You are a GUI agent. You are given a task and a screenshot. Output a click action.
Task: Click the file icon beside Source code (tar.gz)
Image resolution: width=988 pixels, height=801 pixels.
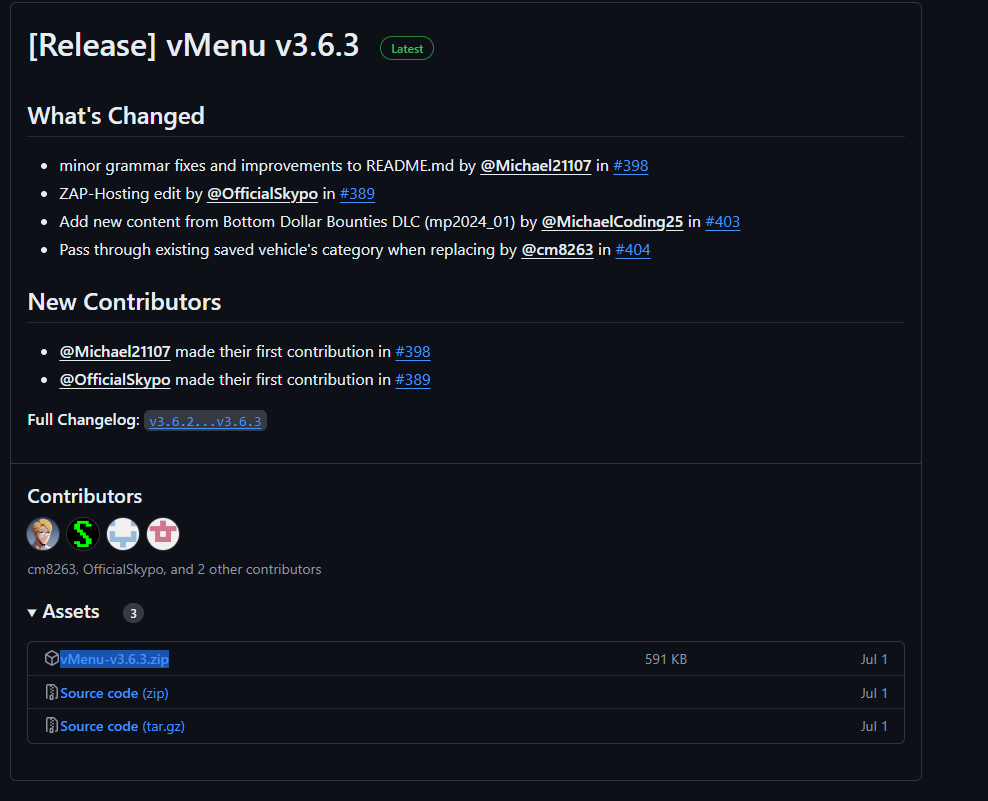(x=51, y=725)
